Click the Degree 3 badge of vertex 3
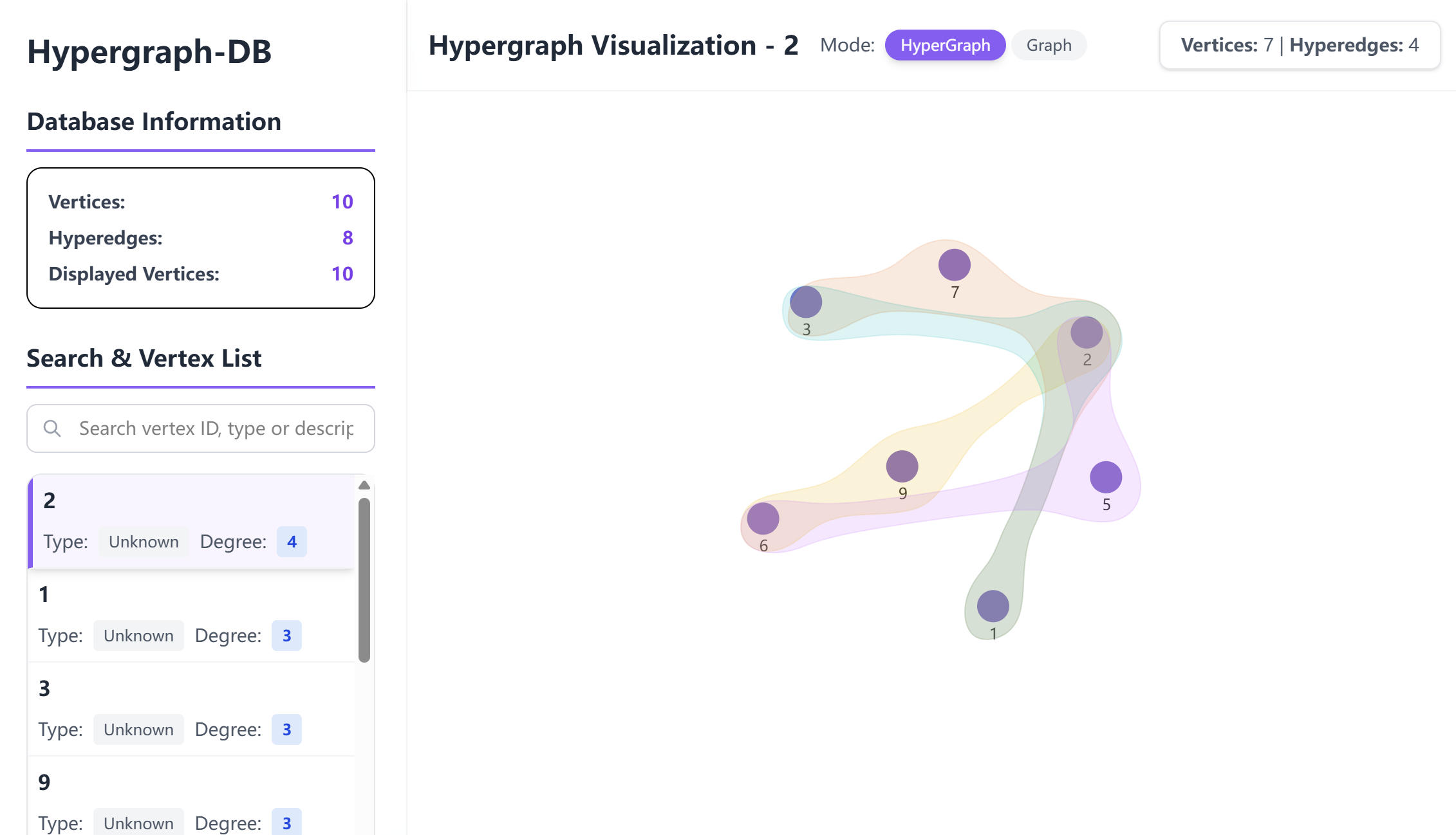1456x835 pixels. pos(286,729)
